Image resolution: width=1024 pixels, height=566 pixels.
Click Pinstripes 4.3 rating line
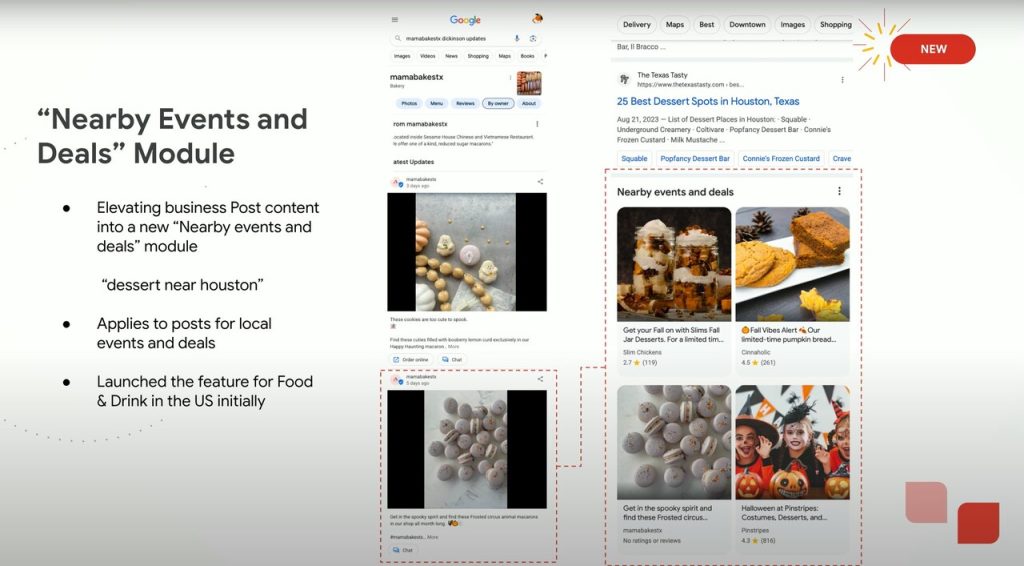(x=758, y=541)
